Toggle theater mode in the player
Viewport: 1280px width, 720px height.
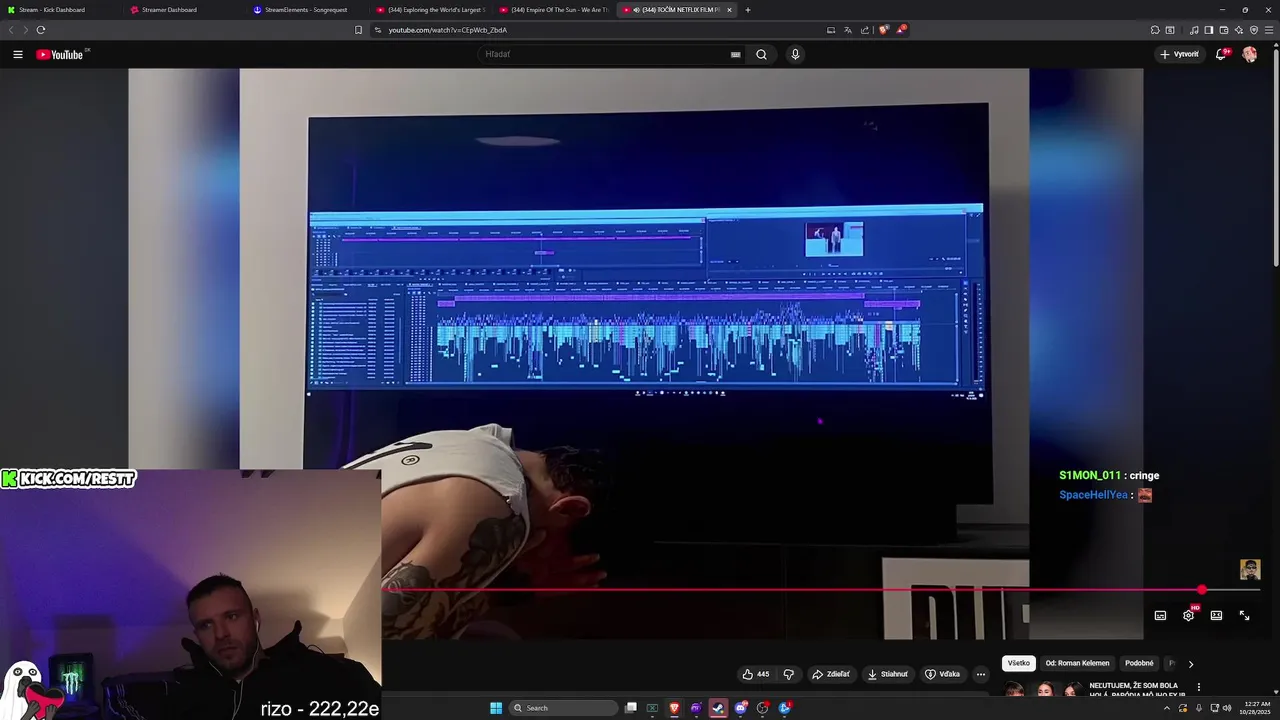click(x=1216, y=615)
